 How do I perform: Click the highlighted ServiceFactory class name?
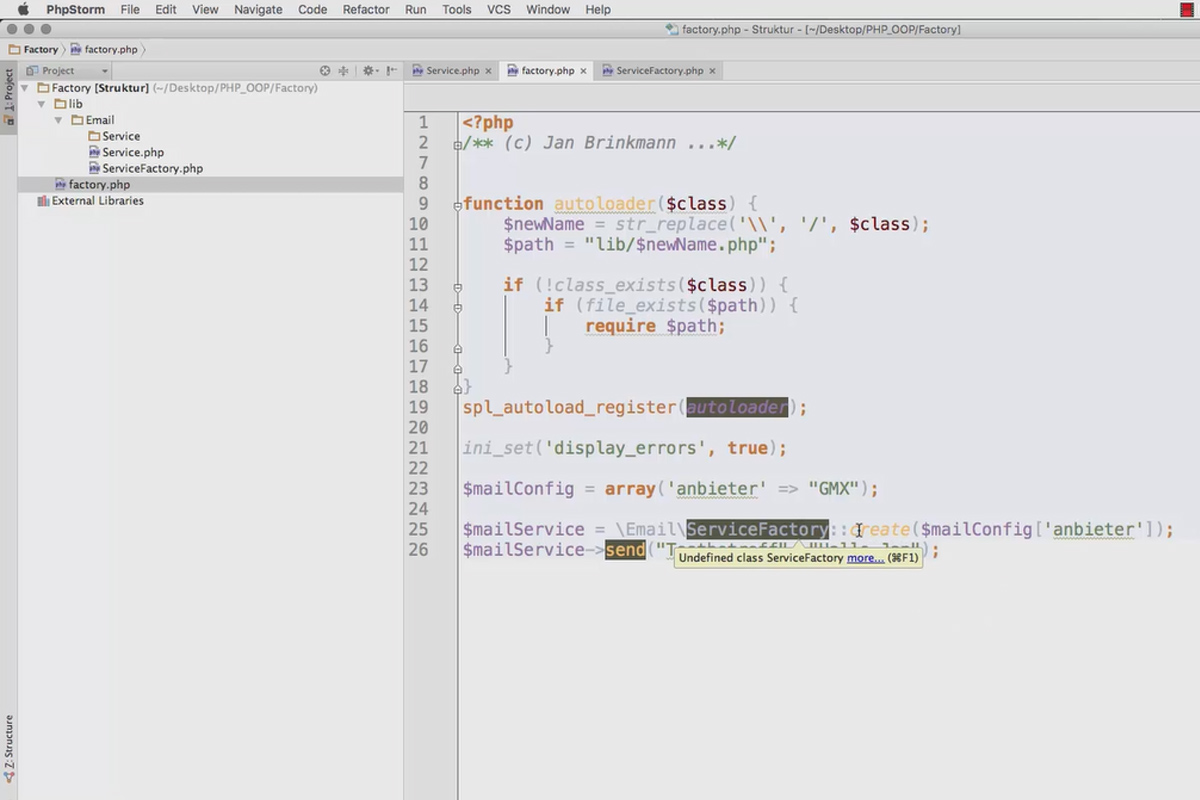pos(757,529)
